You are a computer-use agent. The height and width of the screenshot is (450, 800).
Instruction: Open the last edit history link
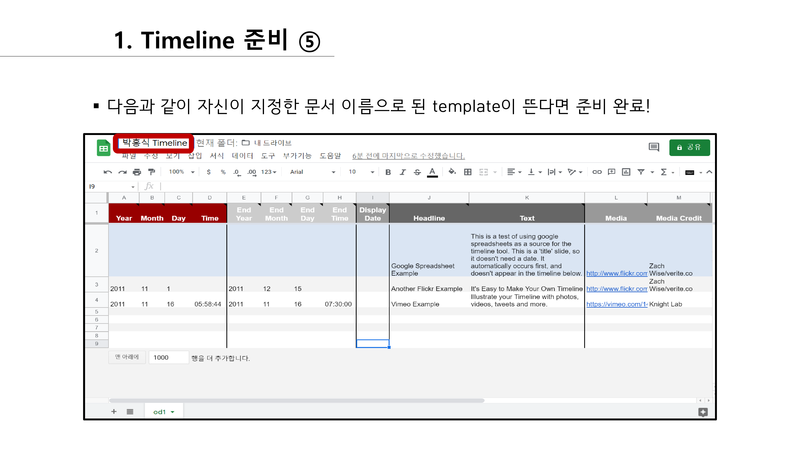pos(408,156)
